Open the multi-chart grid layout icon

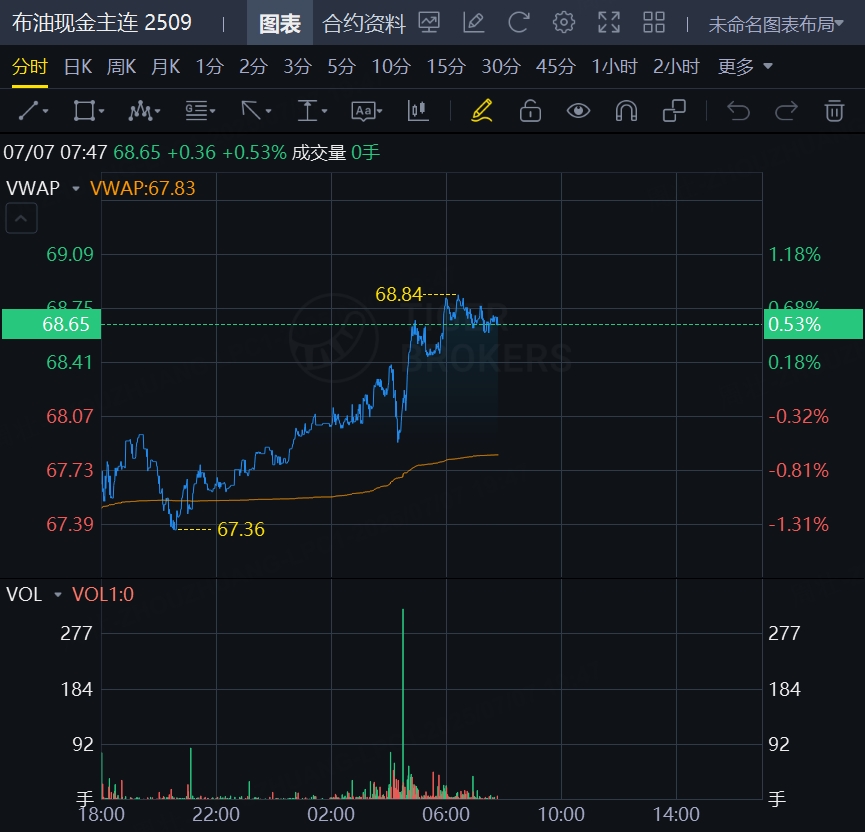(654, 23)
